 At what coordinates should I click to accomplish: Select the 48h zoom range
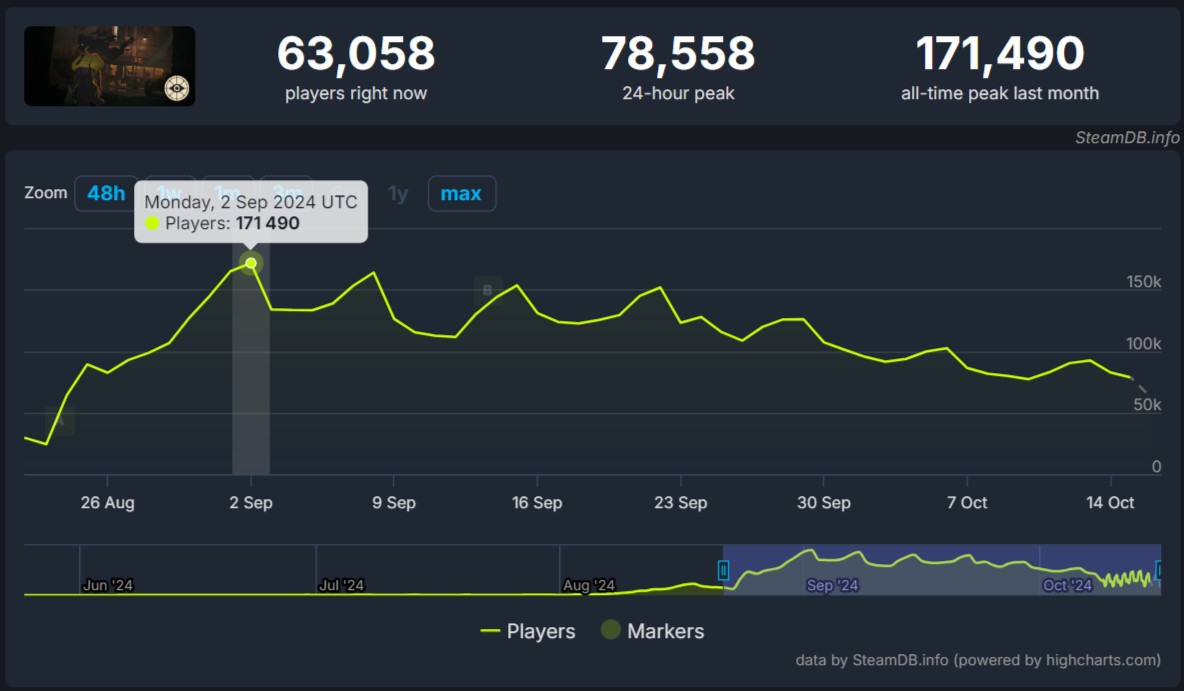click(x=106, y=193)
